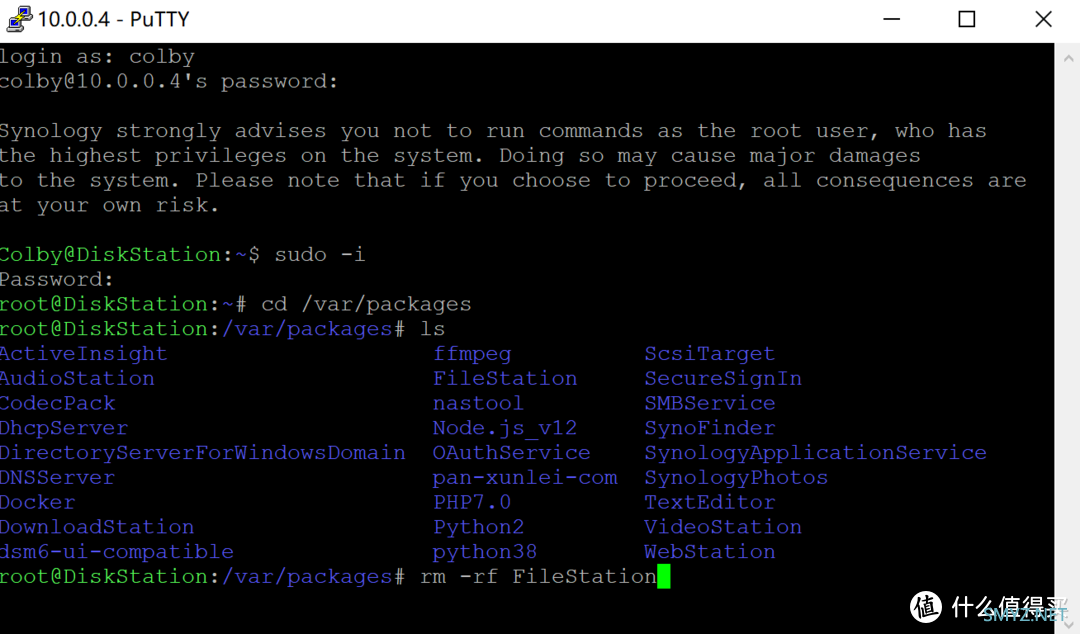Click the watermark logo at bottom right
Viewport: 1080px width, 634px height.
click(925, 607)
